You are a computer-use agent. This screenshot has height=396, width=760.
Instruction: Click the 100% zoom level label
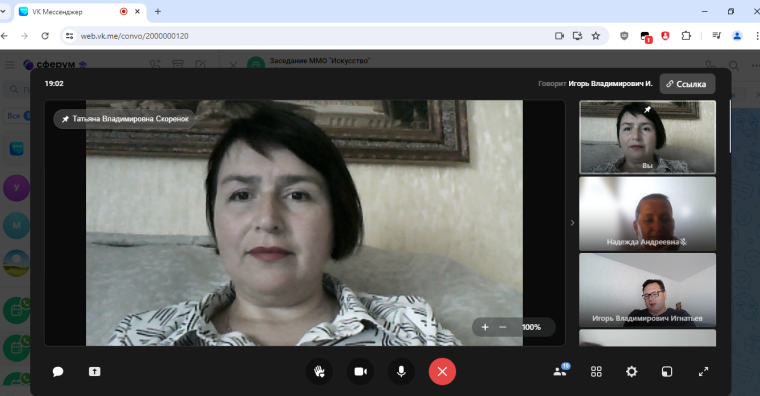(x=531, y=327)
